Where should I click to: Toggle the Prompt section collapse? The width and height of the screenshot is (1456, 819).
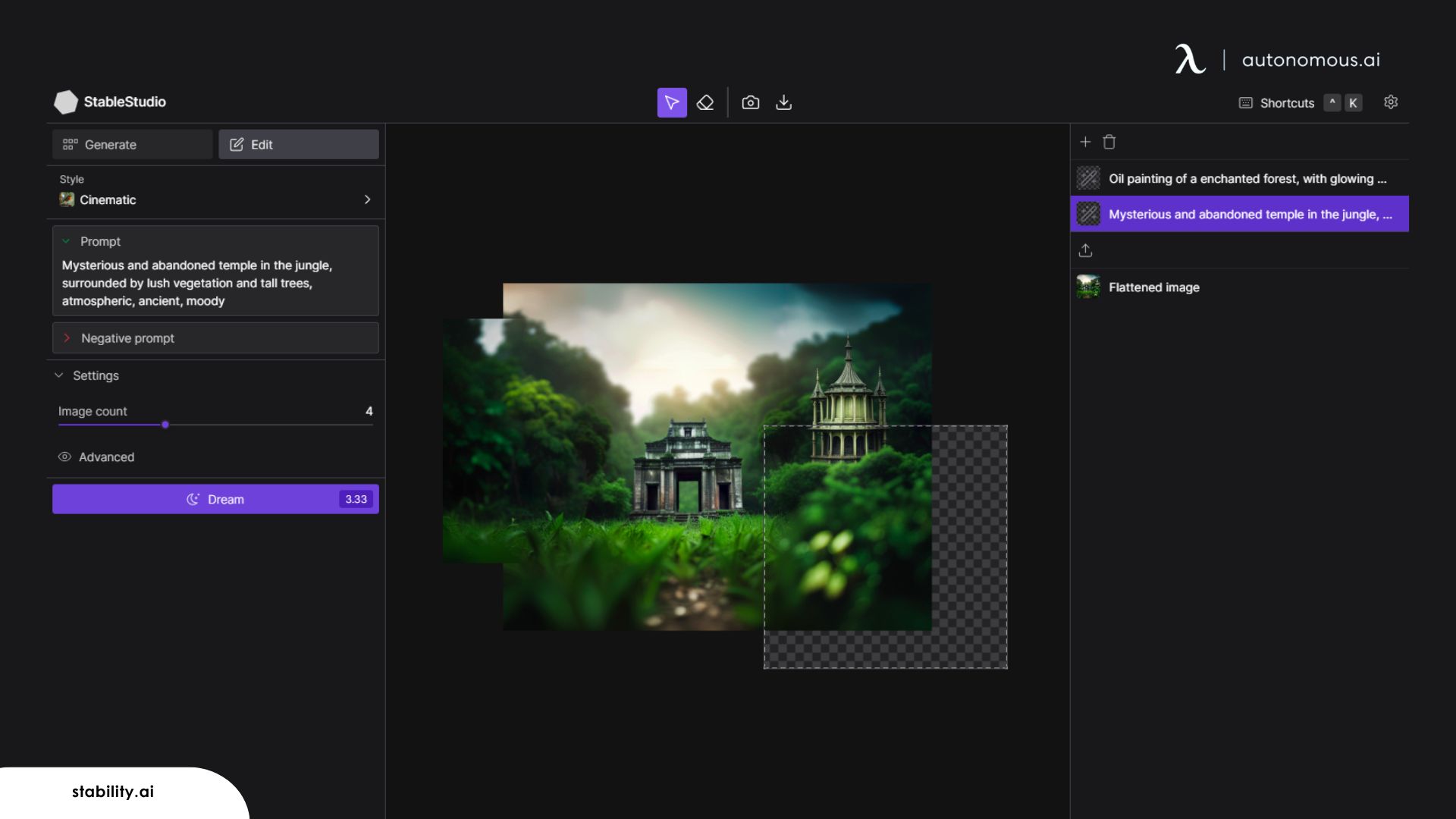(x=65, y=241)
